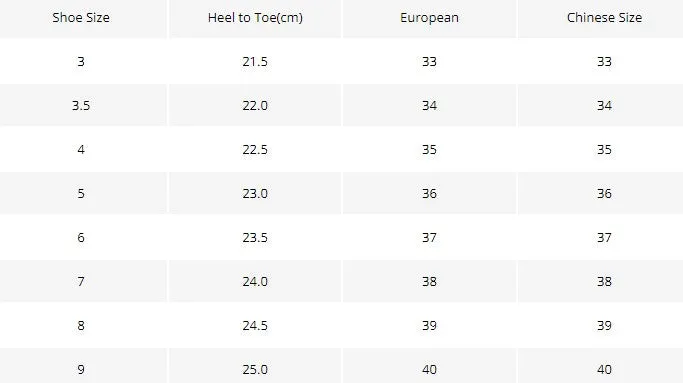Select shoe size 6 cell
Viewport: 683px width, 383px height.
coord(81,237)
